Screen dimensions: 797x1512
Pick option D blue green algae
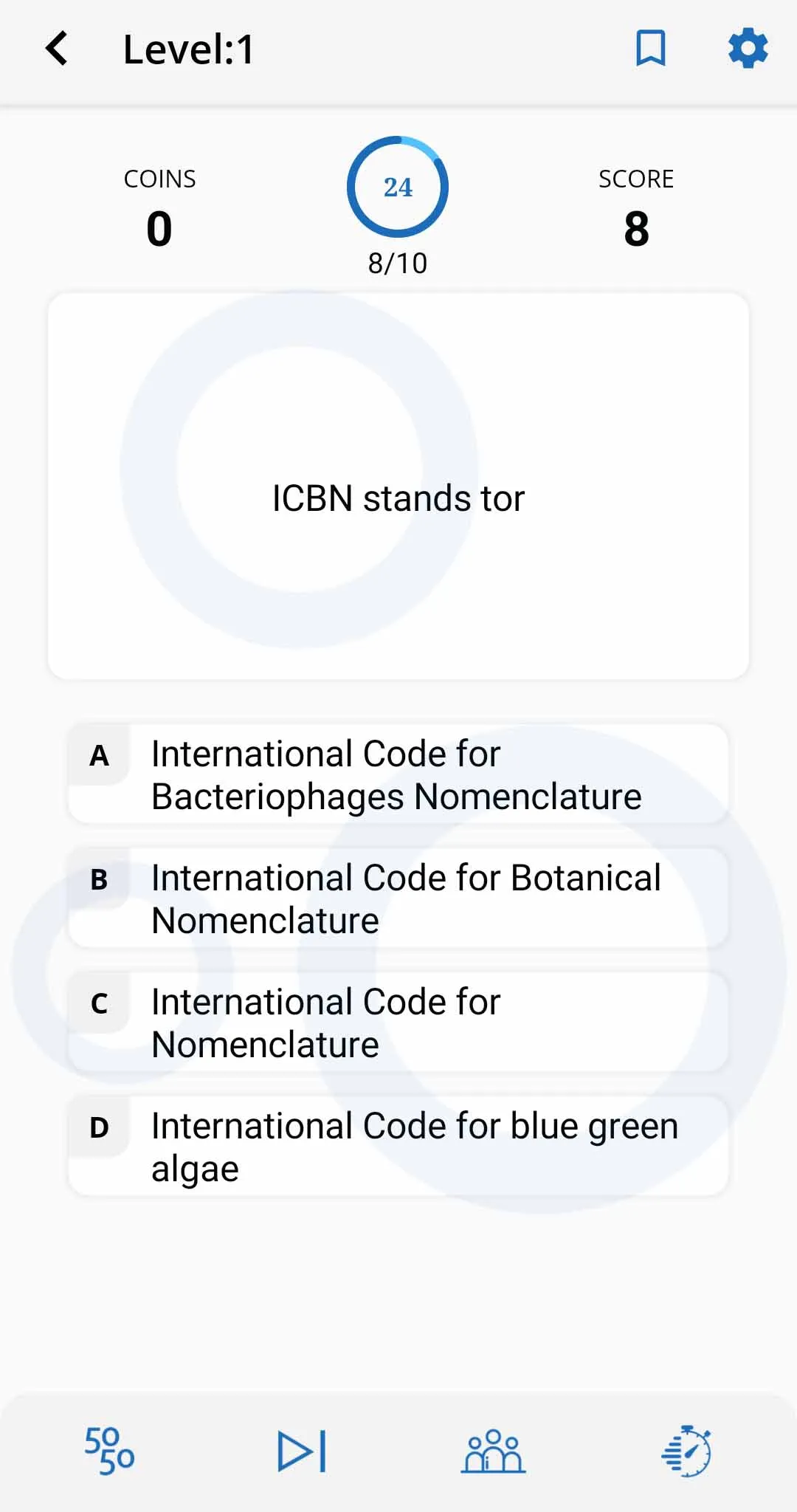point(398,1147)
